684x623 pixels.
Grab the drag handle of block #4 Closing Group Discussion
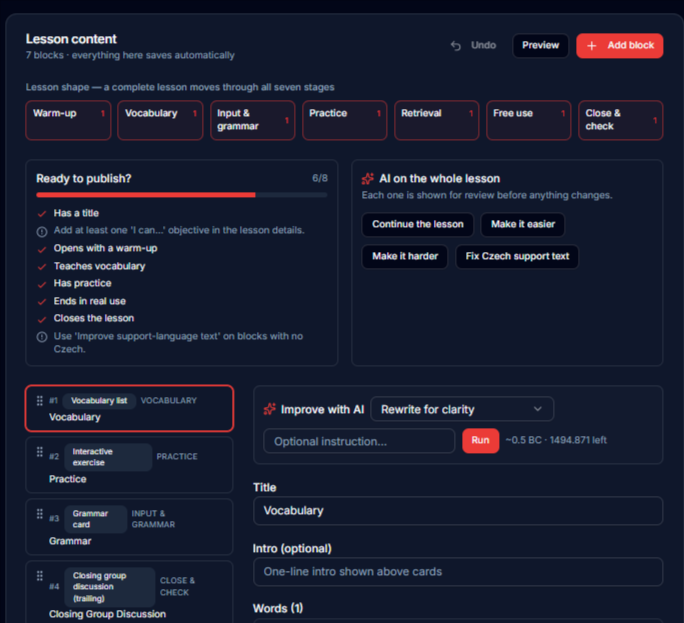tap(40, 575)
